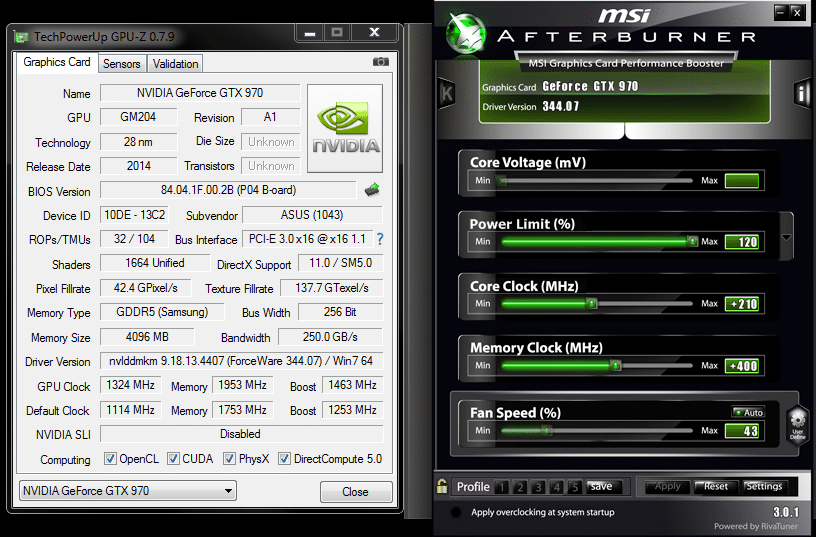The height and width of the screenshot is (537, 816).
Task: Open Afterburner Settings
Action: point(764,487)
